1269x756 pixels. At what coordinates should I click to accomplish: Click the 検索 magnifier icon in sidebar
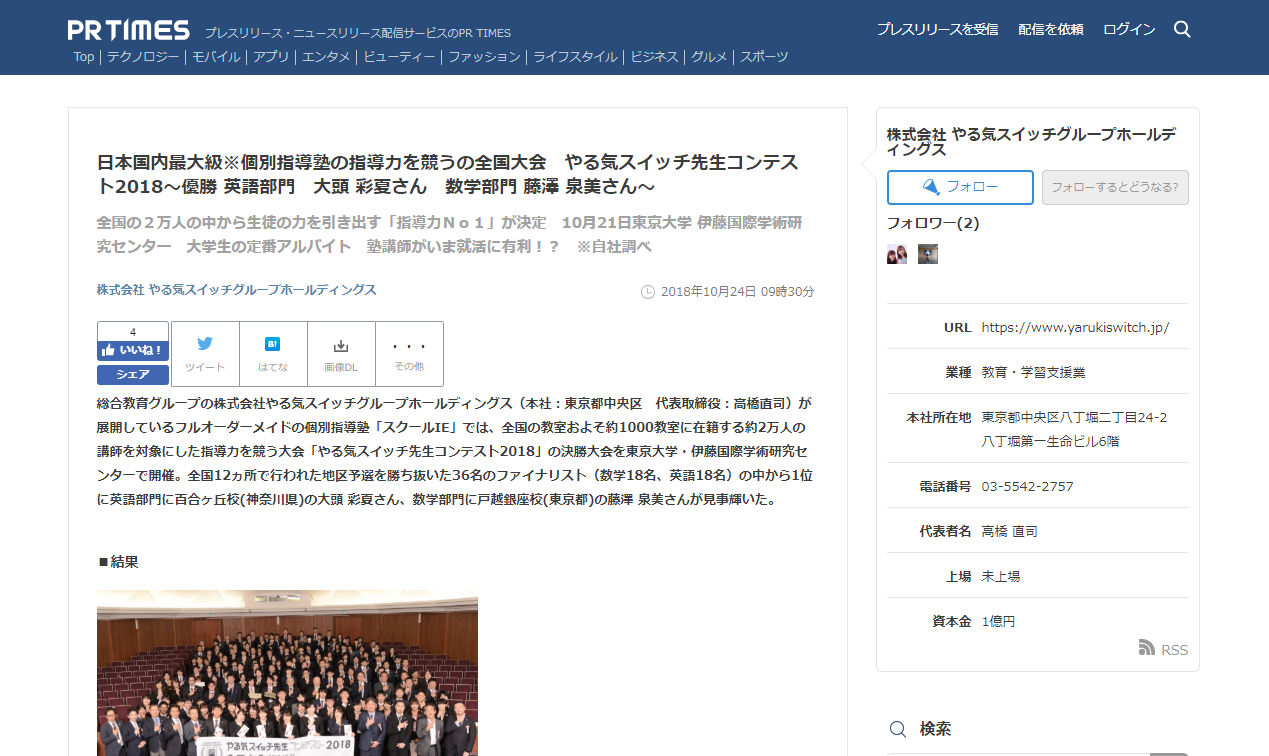899,729
